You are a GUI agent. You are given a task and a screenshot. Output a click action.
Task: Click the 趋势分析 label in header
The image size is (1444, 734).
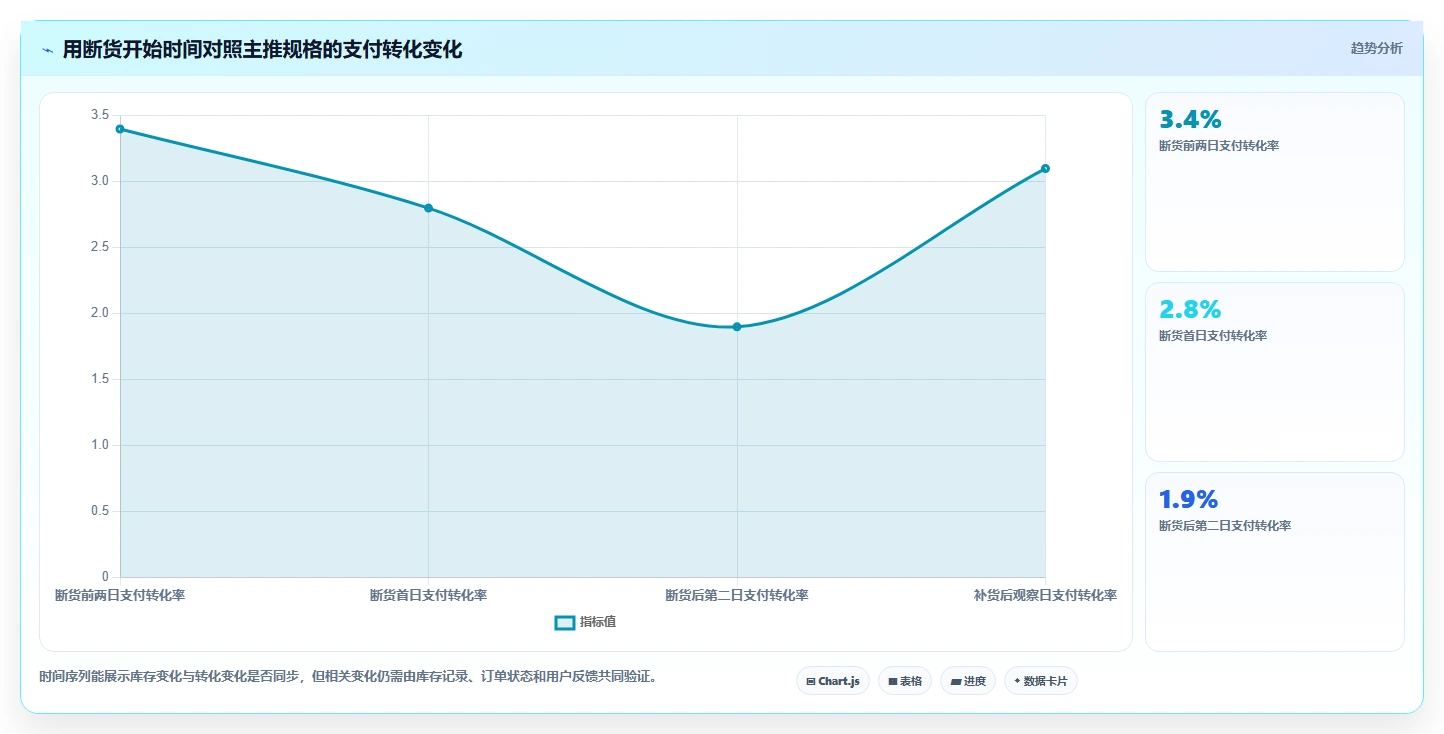tap(1376, 48)
